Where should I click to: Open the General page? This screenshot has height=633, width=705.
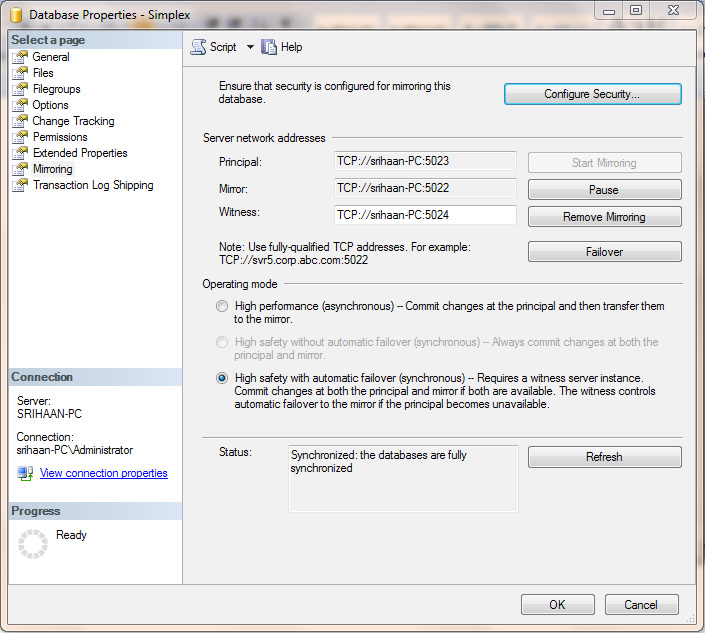pos(51,57)
